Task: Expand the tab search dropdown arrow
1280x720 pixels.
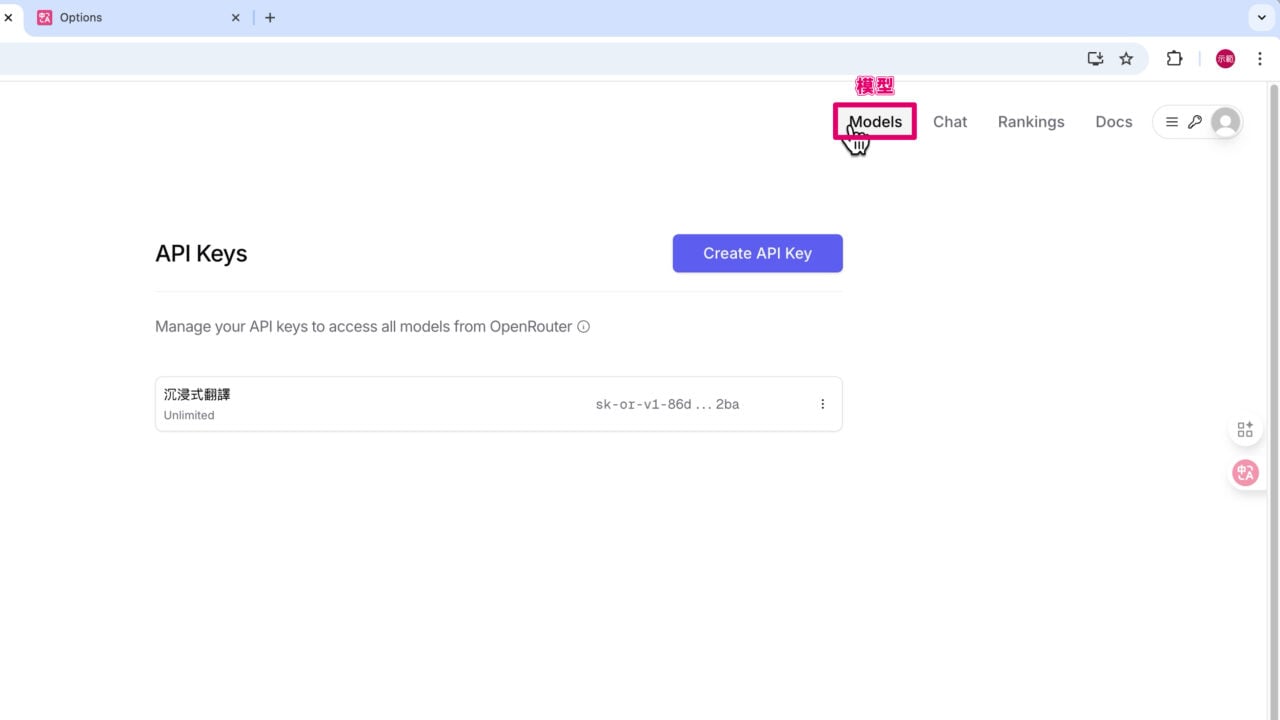Action: [x=1260, y=18]
